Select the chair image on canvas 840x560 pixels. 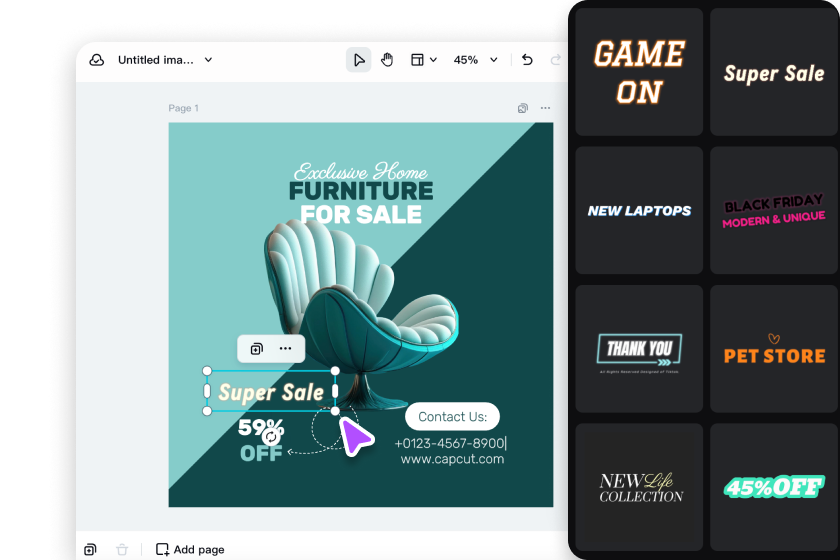coord(361,314)
